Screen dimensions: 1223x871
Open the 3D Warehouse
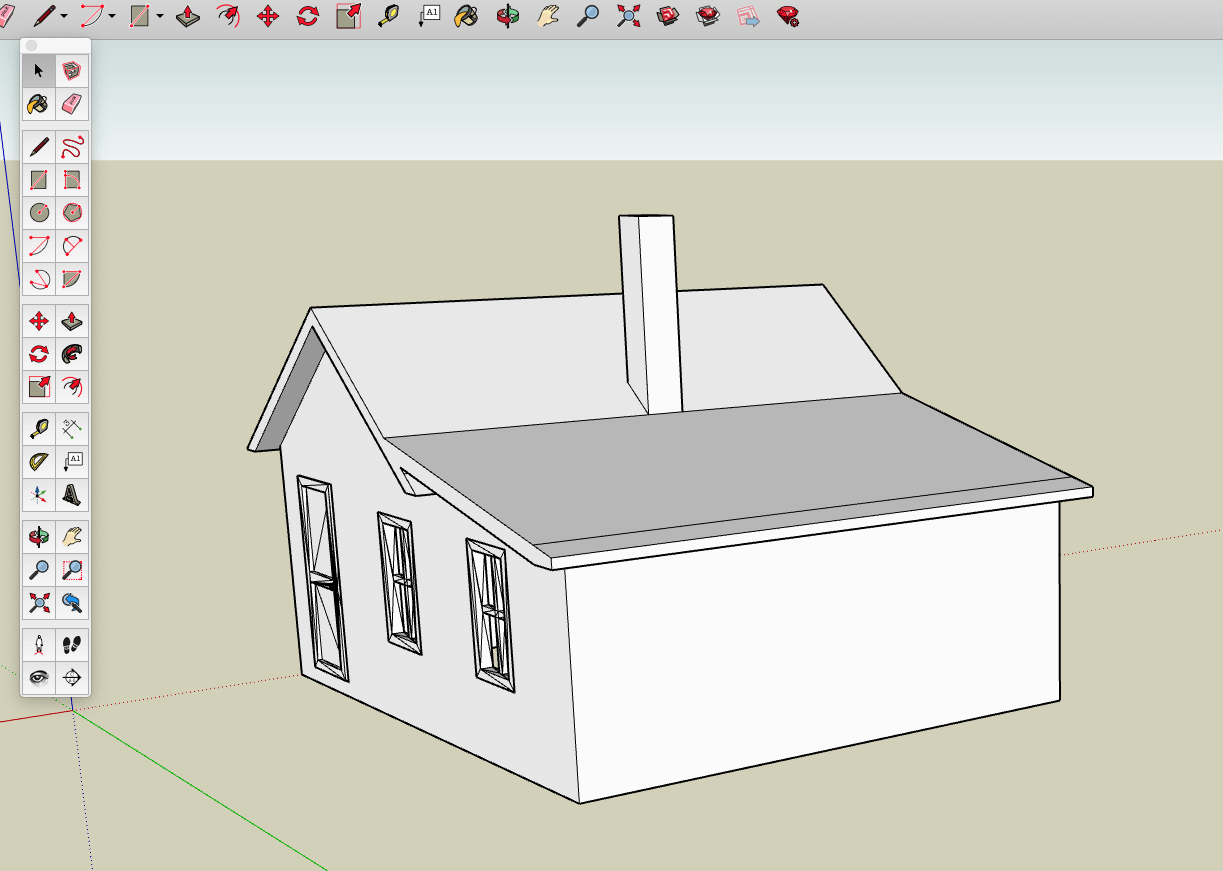pyautogui.click(x=668, y=15)
